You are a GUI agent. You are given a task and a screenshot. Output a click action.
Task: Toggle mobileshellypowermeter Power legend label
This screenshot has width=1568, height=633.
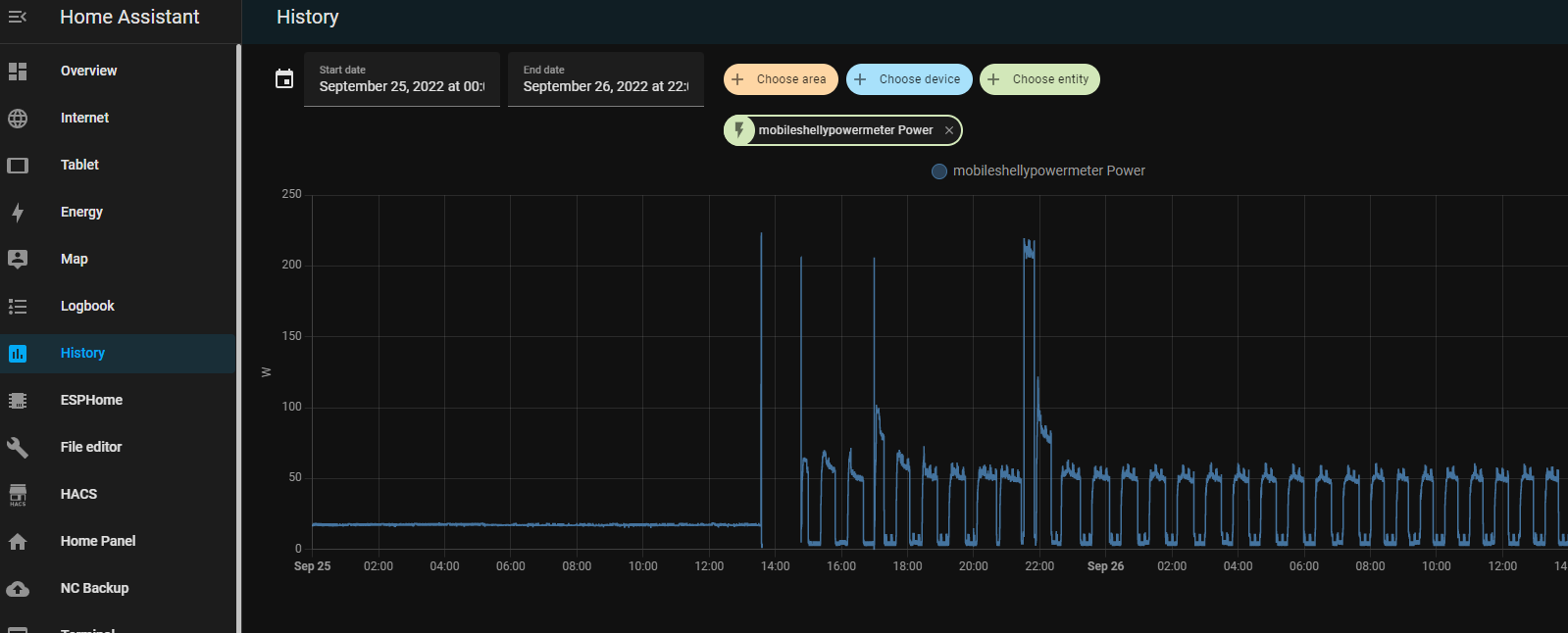1049,171
